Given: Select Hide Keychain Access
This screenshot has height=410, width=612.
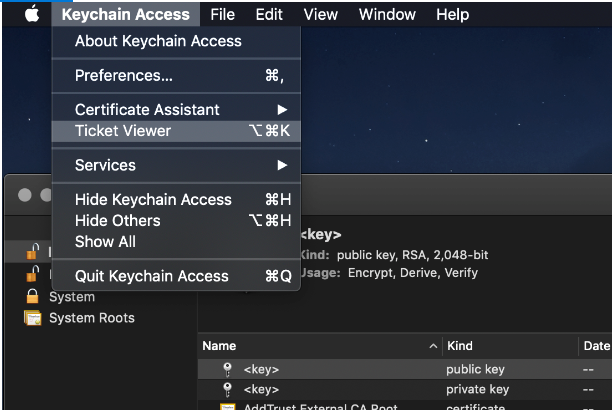Looking at the screenshot, I should pyautogui.click(x=176, y=200).
